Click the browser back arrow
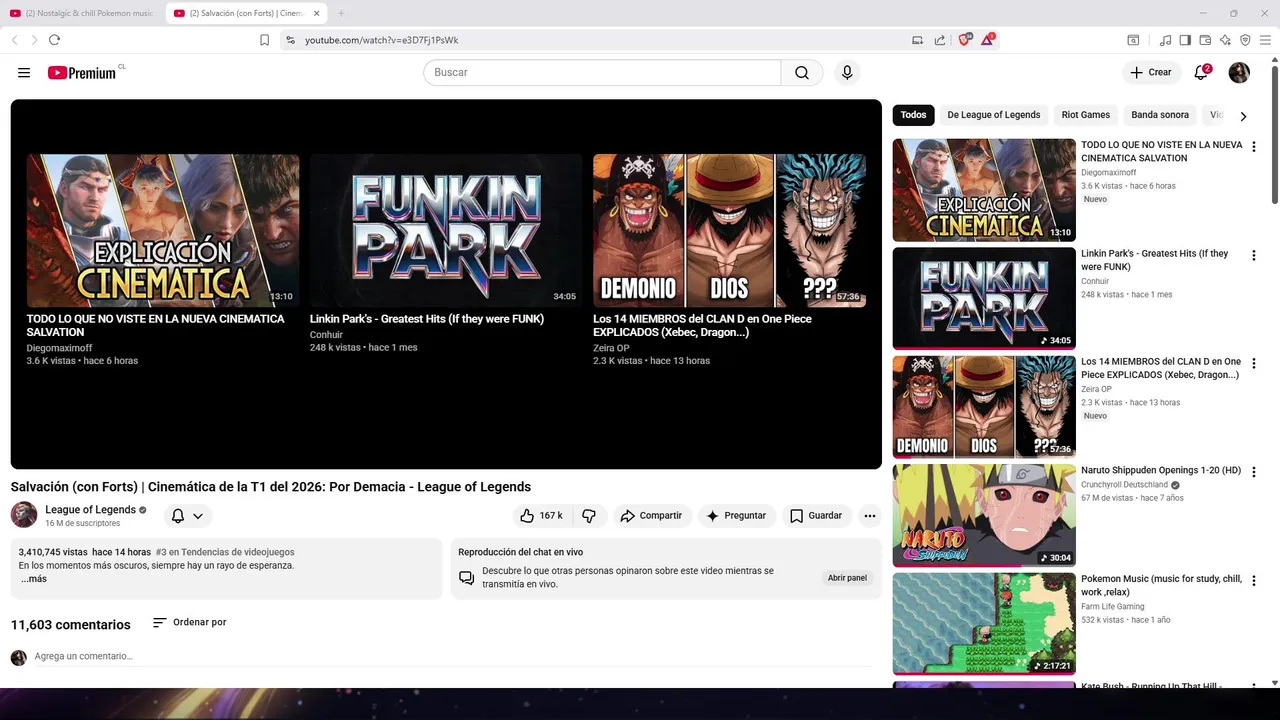 [x=14, y=40]
